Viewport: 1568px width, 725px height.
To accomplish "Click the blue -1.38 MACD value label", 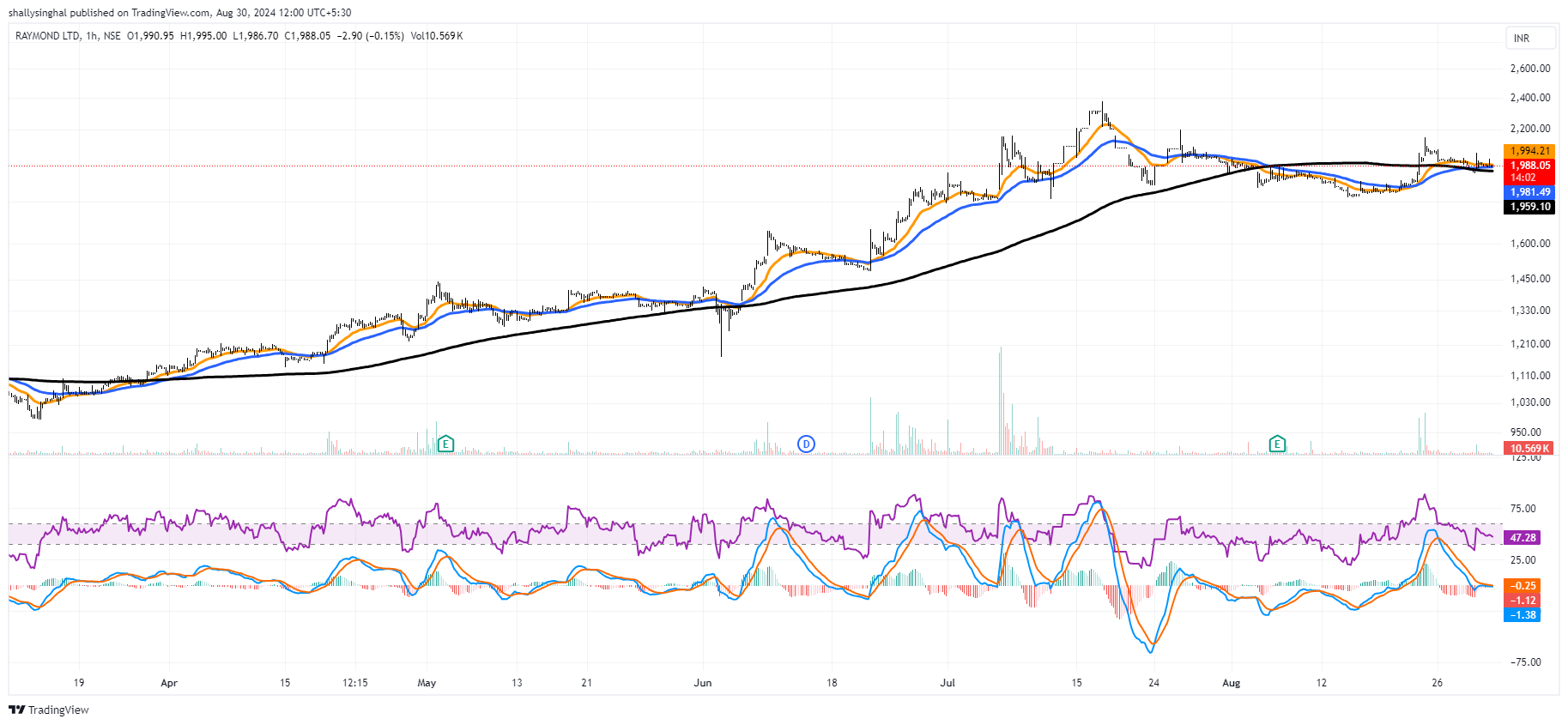I will [x=1523, y=615].
